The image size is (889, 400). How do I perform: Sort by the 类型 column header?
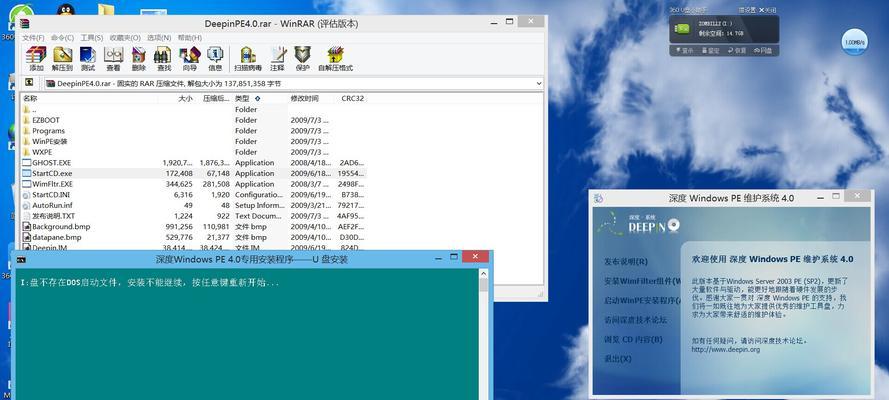point(242,98)
